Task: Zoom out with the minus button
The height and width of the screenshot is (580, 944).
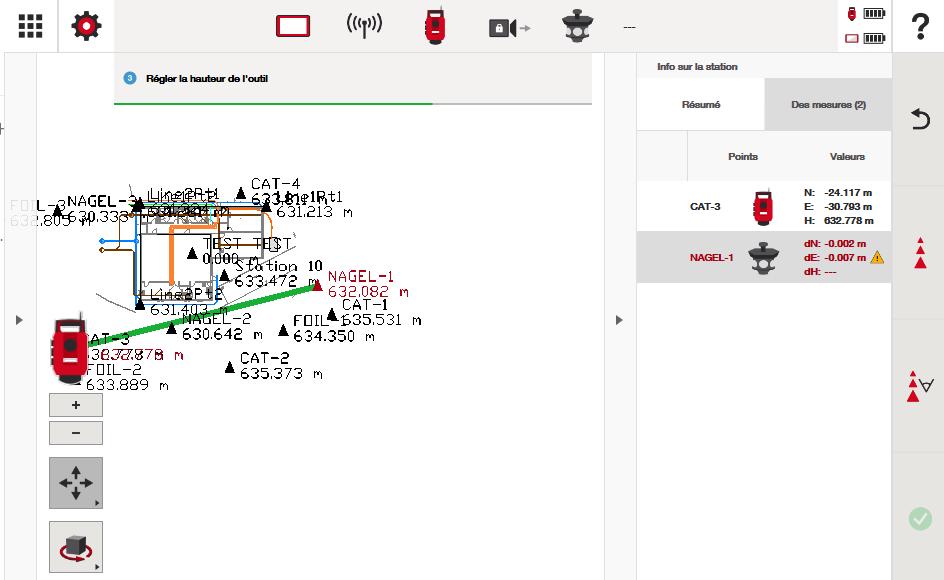Action: point(76,433)
